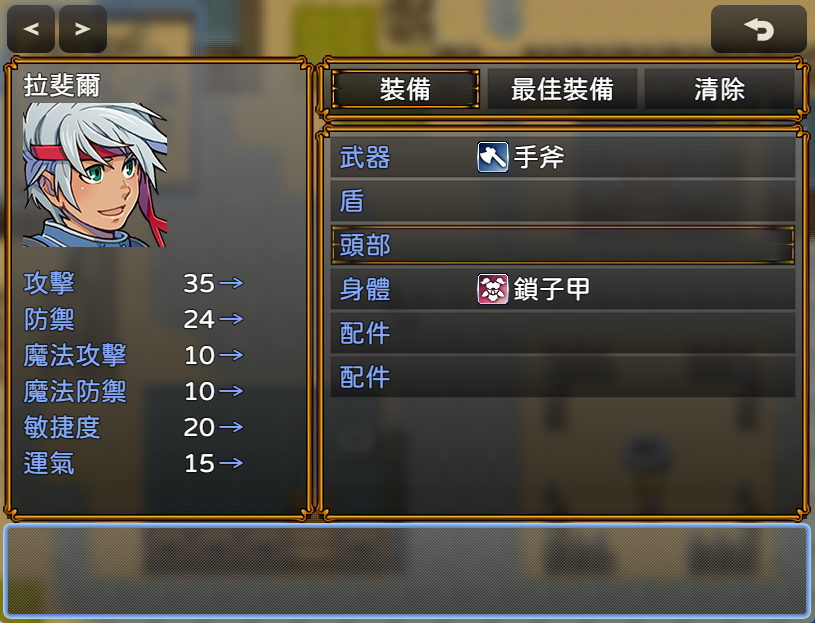Screen dimensions: 815x623
Task: Click the 敏捷度 agility stat label
Action: coord(62,427)
